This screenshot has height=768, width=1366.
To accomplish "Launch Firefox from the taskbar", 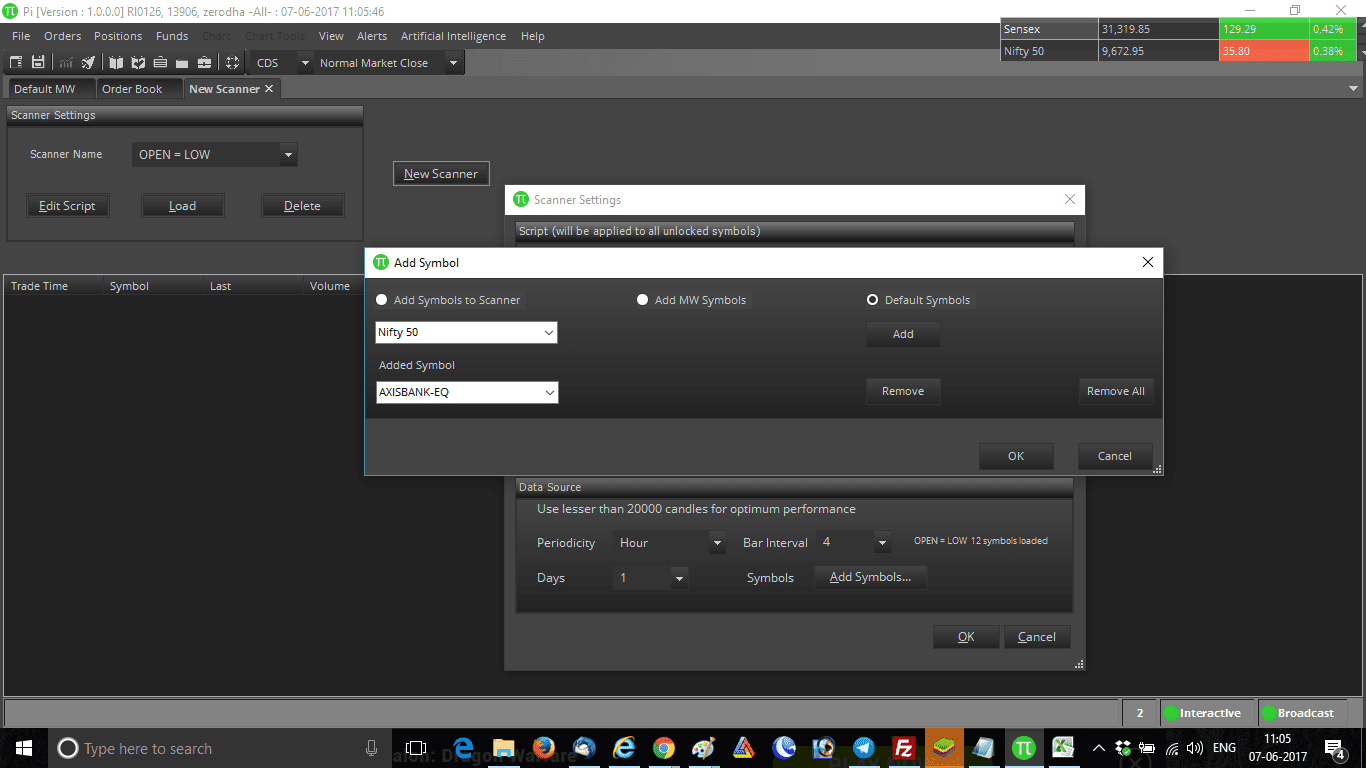I will (x=543, y=748).
